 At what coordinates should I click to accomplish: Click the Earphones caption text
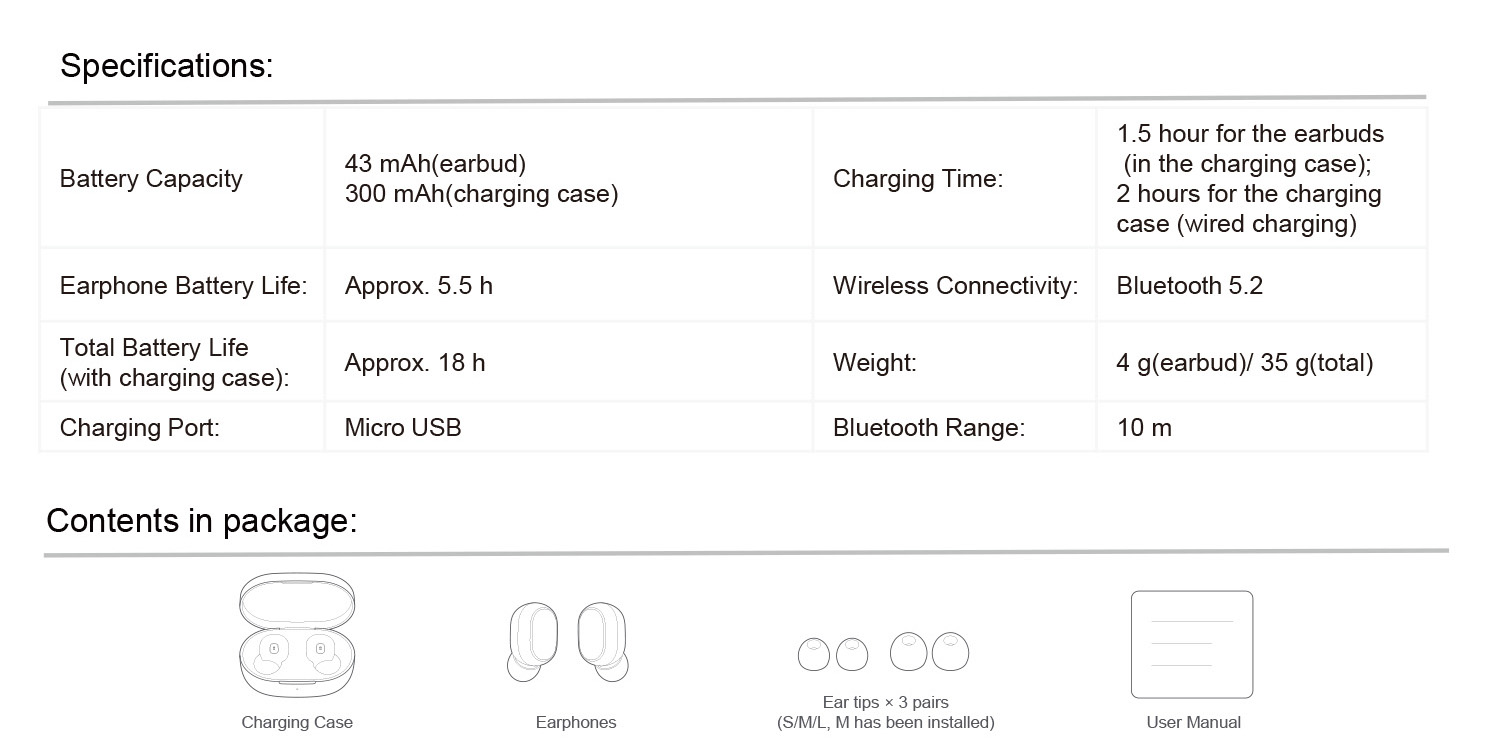(576, 722)
